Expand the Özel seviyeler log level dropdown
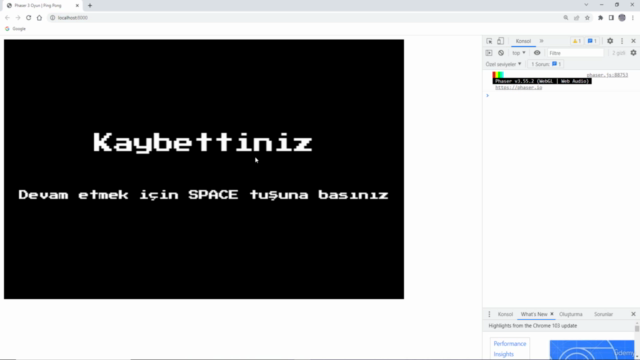Image resolution: width=640 pixels, height=360 pixels. pos(504,64)
